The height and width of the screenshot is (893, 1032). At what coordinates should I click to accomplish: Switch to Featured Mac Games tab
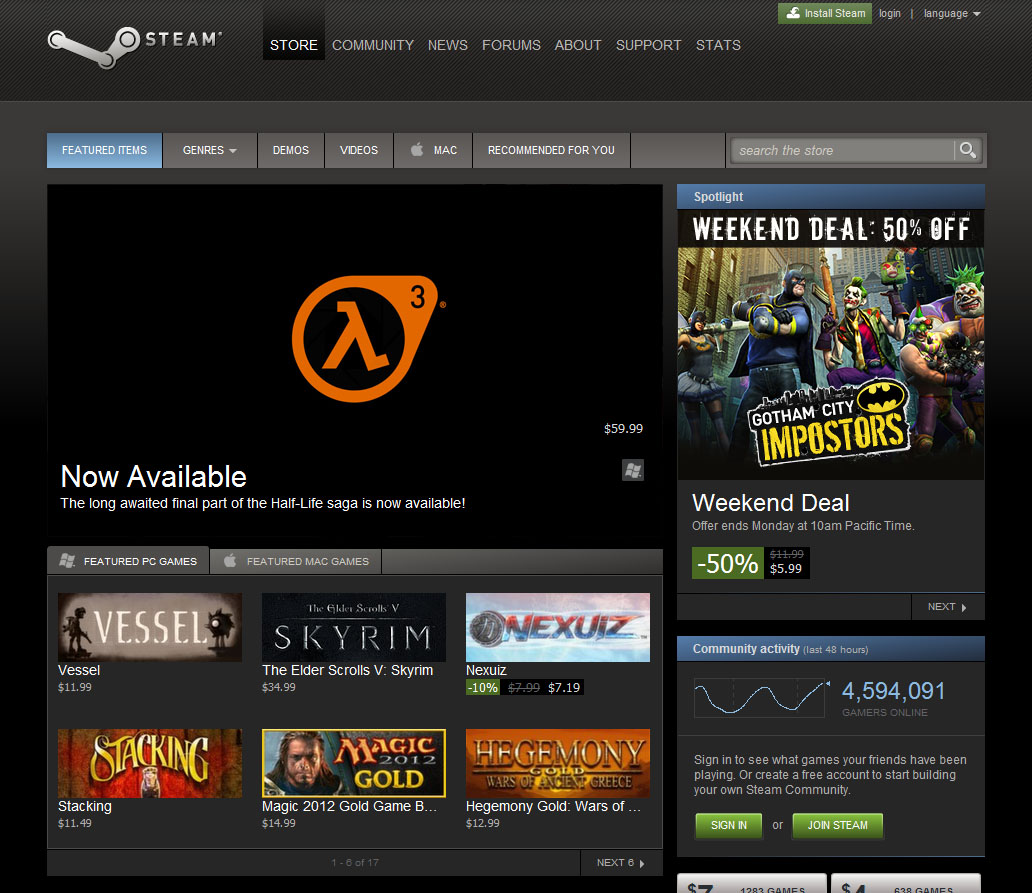296,561
